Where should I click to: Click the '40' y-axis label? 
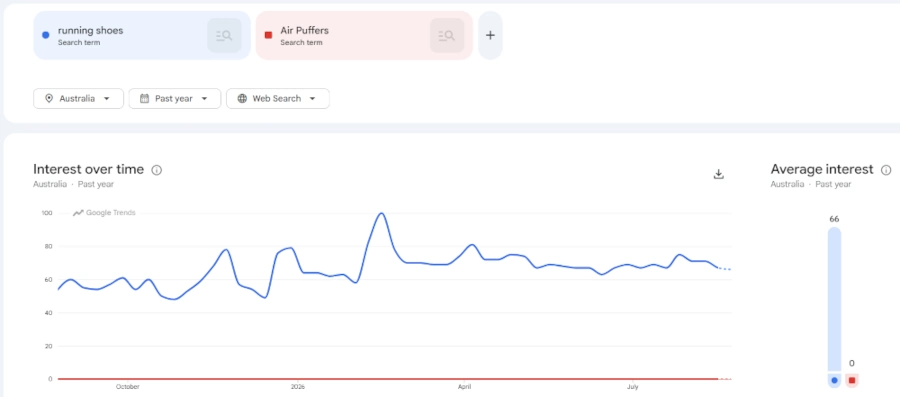click(49, 313)
